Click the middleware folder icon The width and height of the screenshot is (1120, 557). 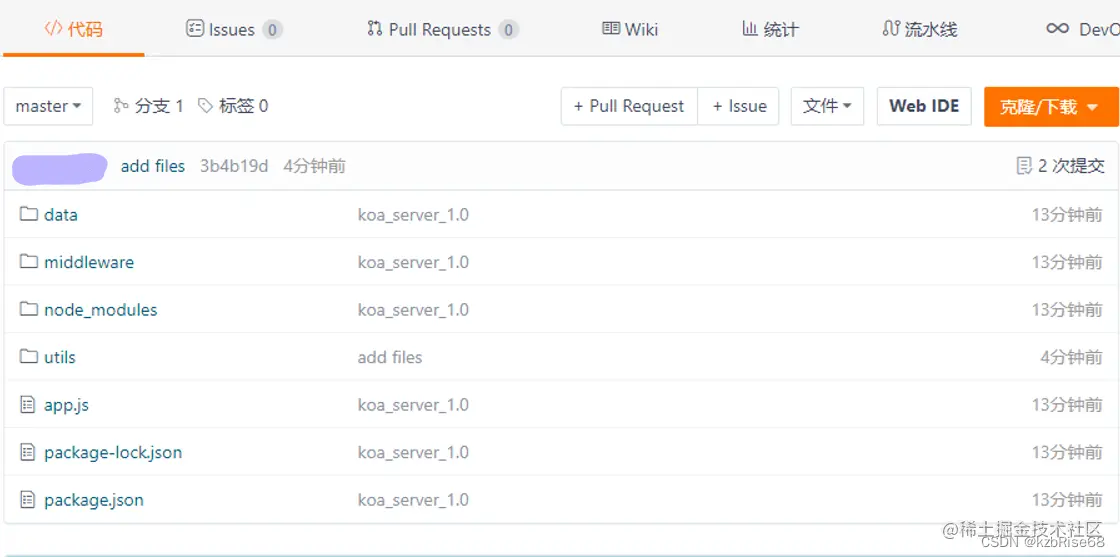(x=29, y=261)
